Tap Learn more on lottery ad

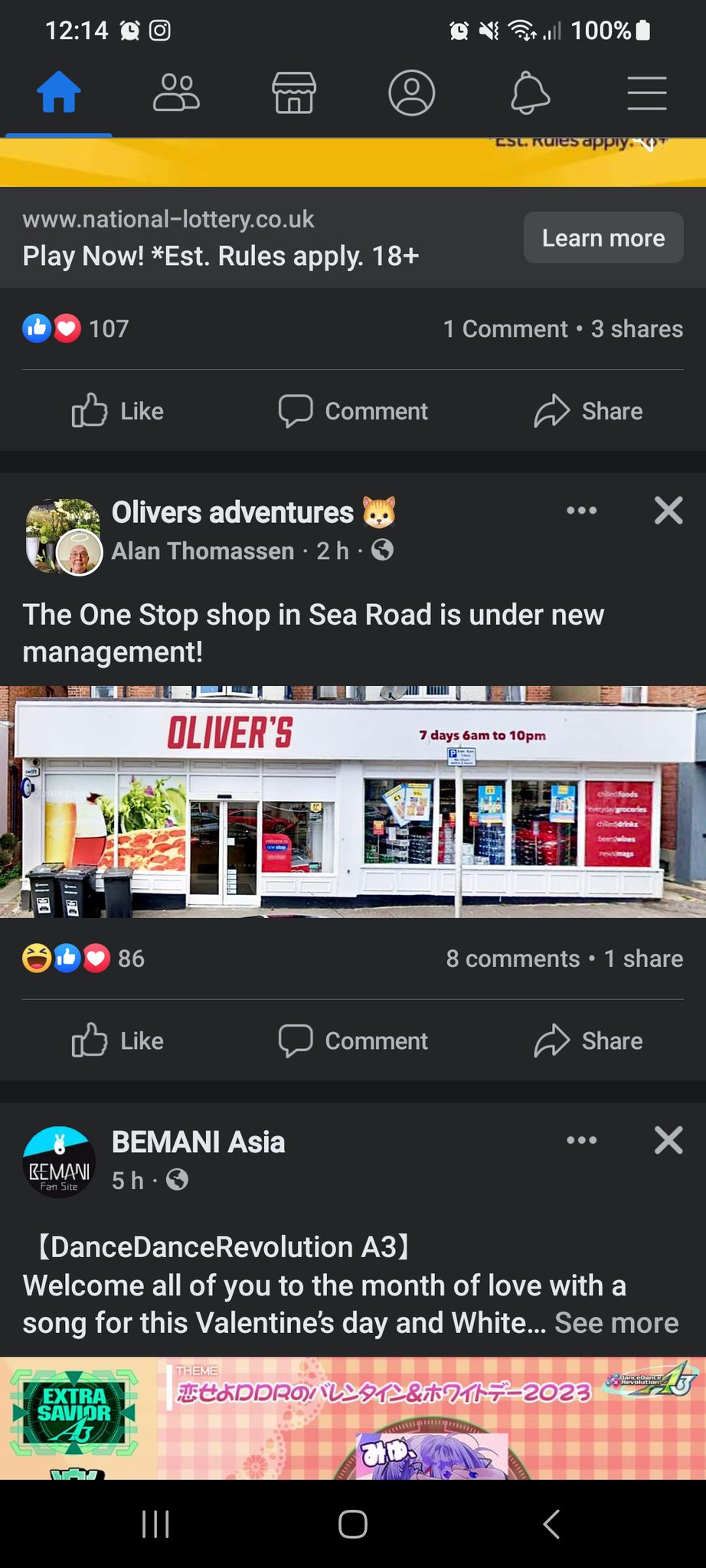pos(603,238)
